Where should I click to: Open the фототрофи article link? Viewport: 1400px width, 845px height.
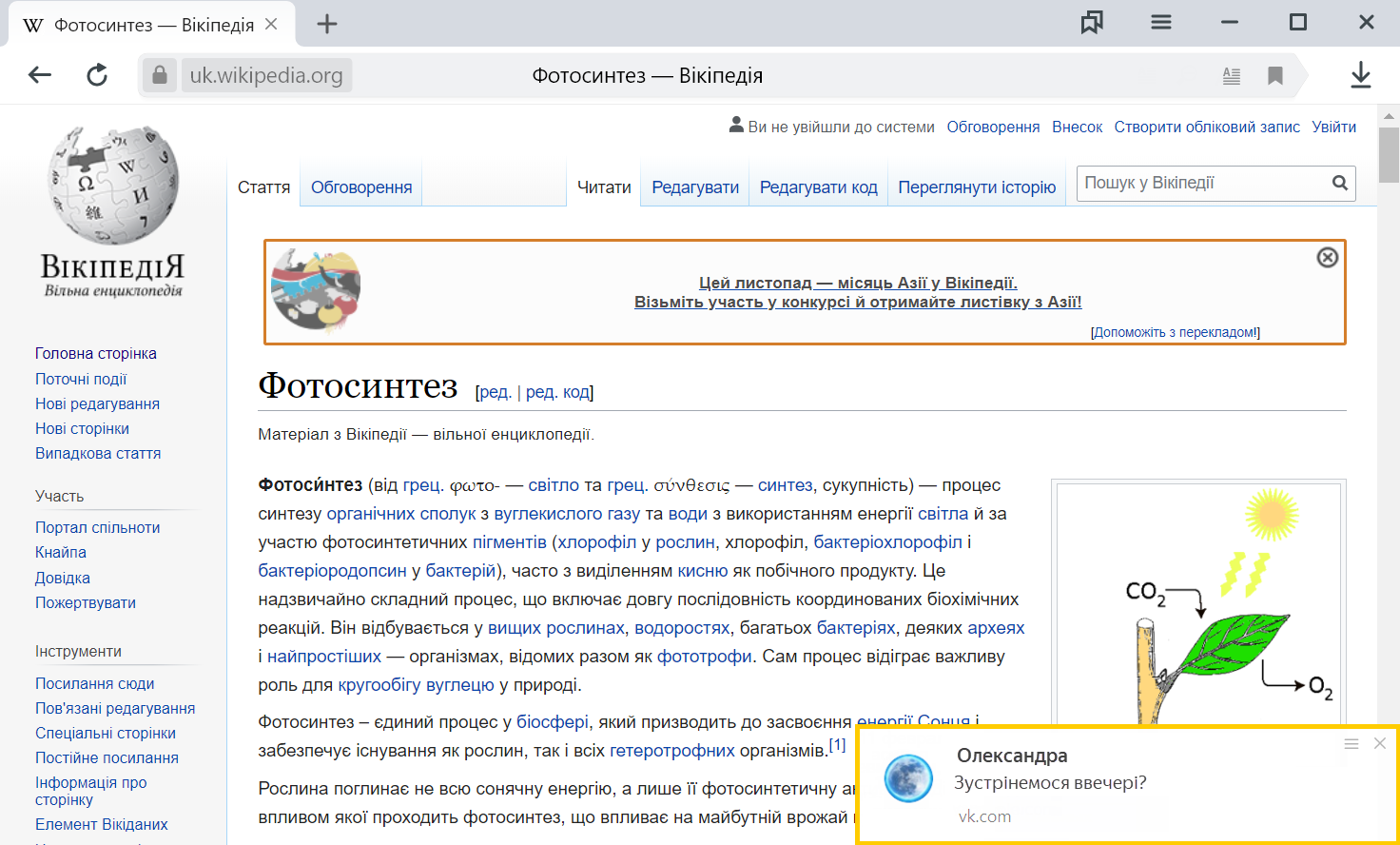pyautogui.click(x=704, y=656)
